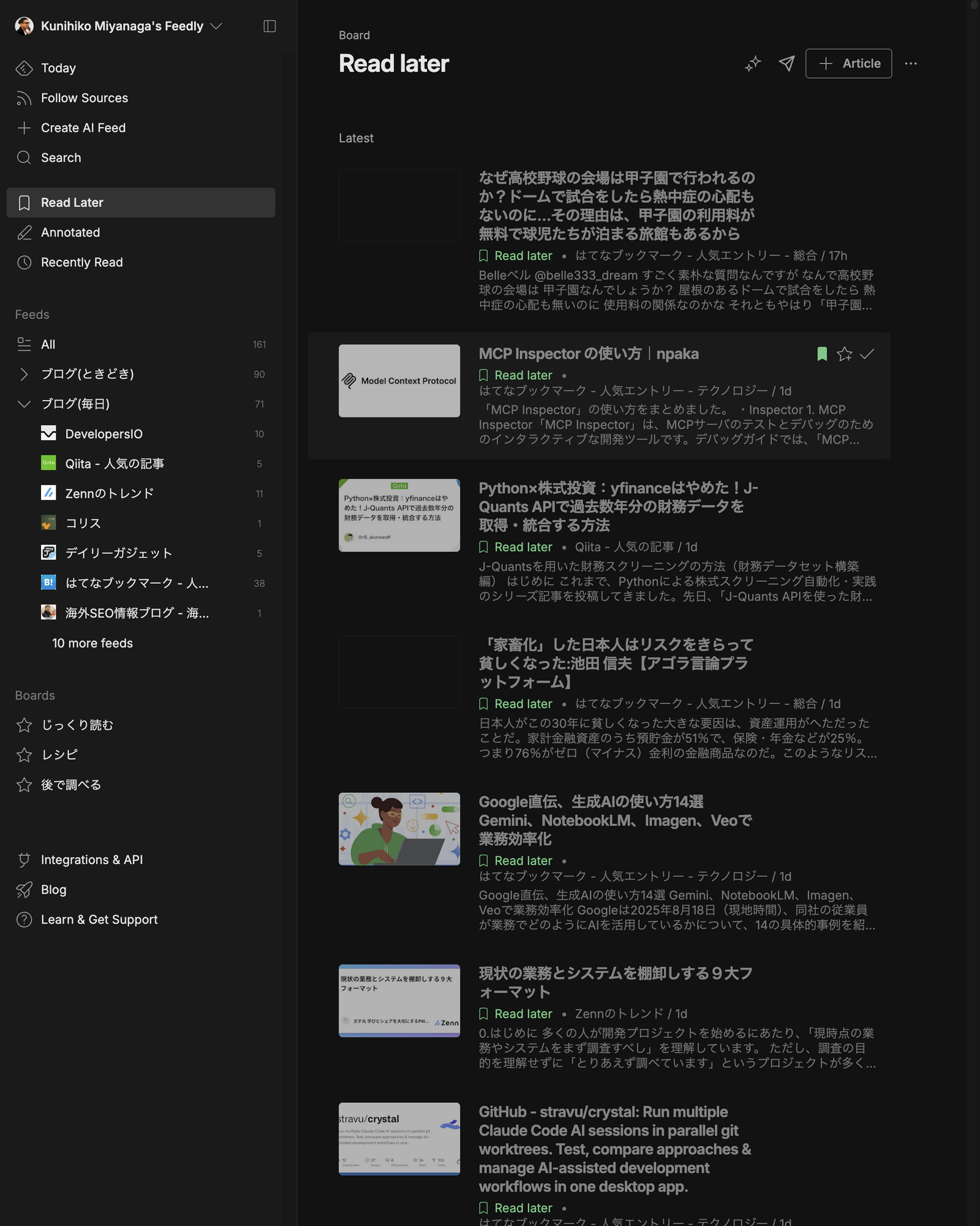Click the Qiita feed favicon
The height and width of the screenshot is (1226, 980).
pos(48,463)
